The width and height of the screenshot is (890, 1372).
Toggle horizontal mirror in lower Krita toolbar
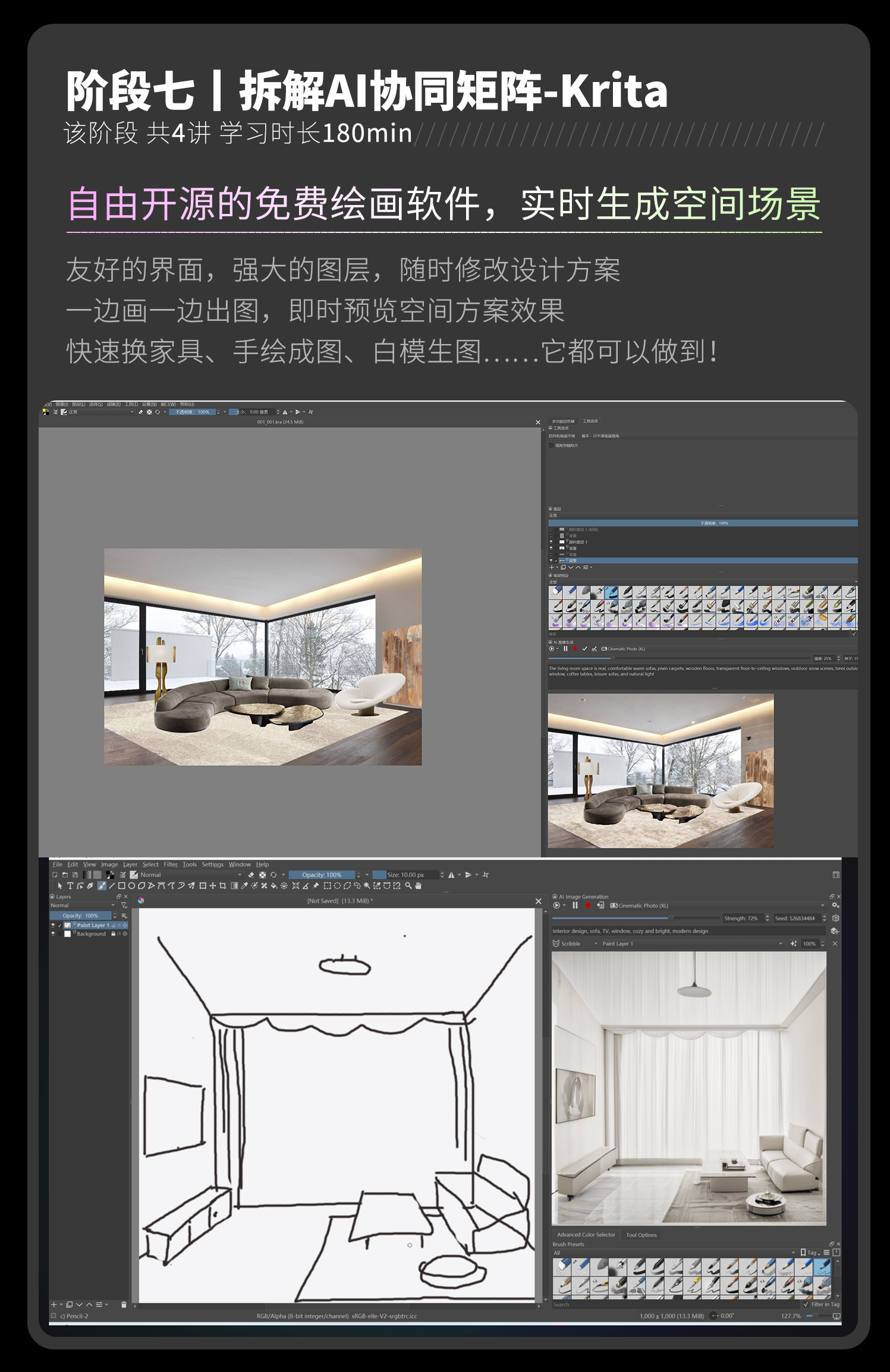click(x=451, y=875)
